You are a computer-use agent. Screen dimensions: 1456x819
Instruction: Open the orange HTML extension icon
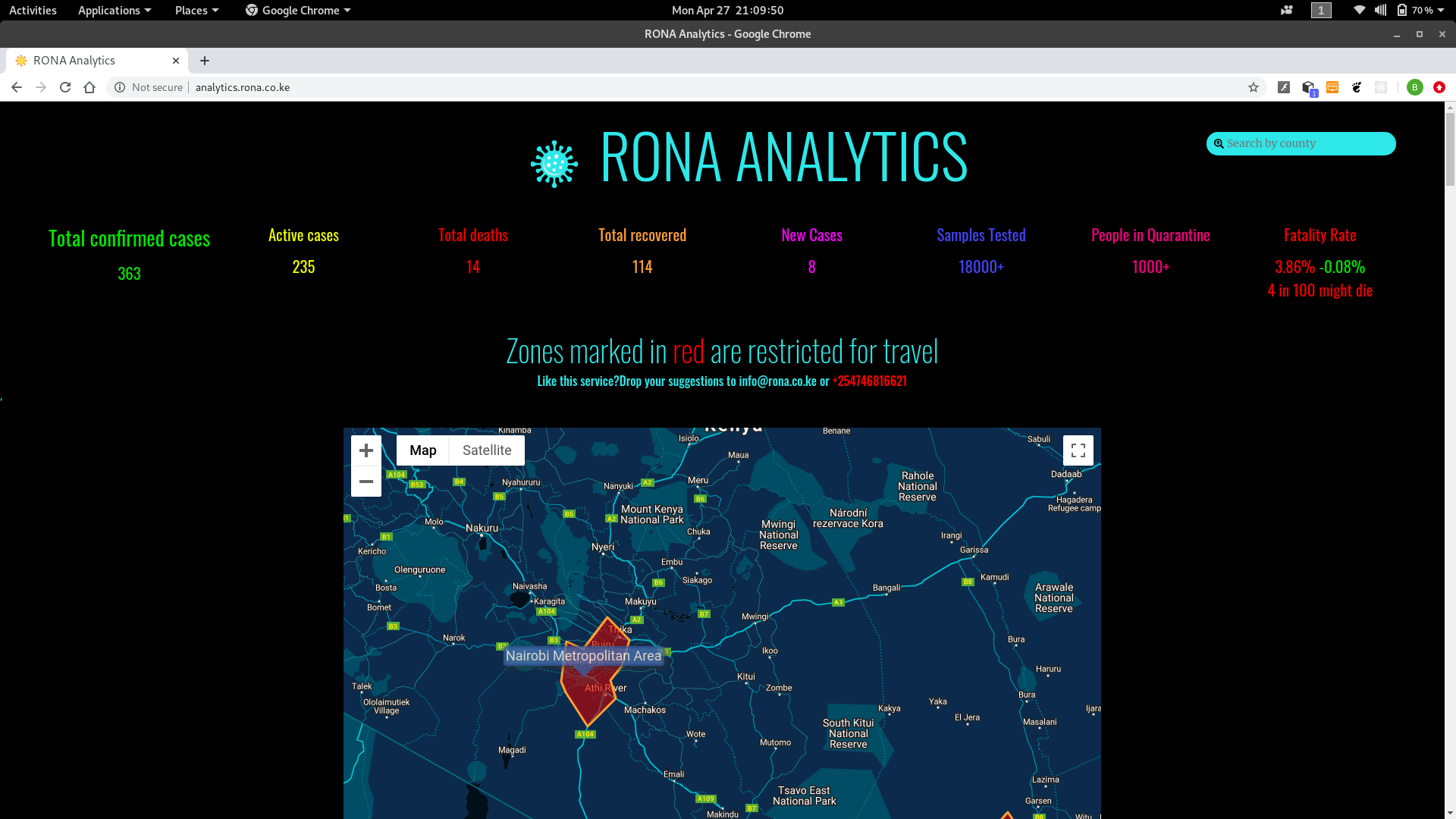(1332, 87)
